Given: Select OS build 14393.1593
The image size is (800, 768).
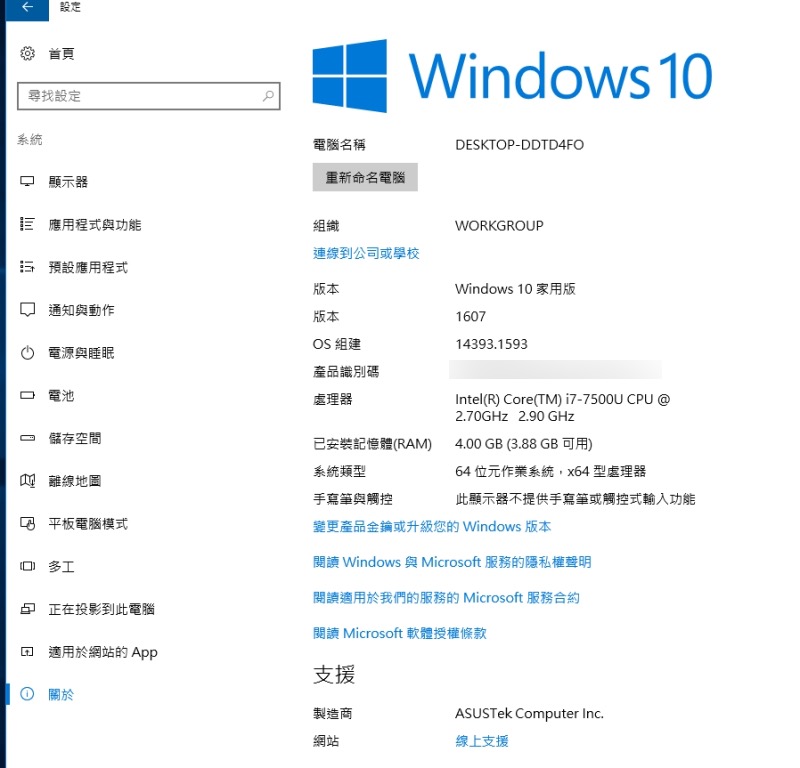Looking at the screenshot, I should pos(491,344).
